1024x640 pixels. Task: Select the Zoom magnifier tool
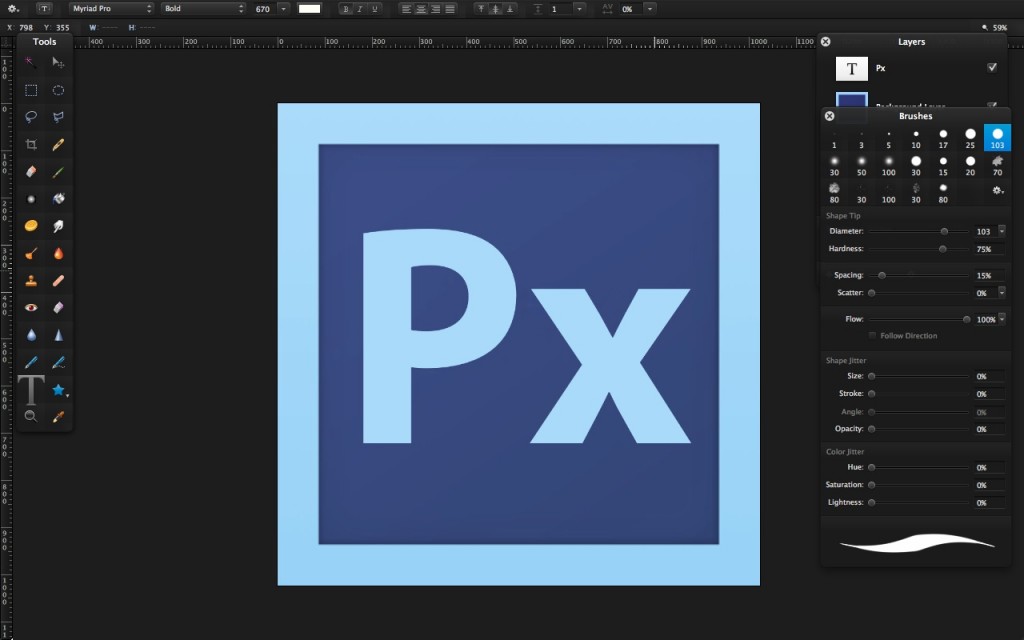(31, 417)
